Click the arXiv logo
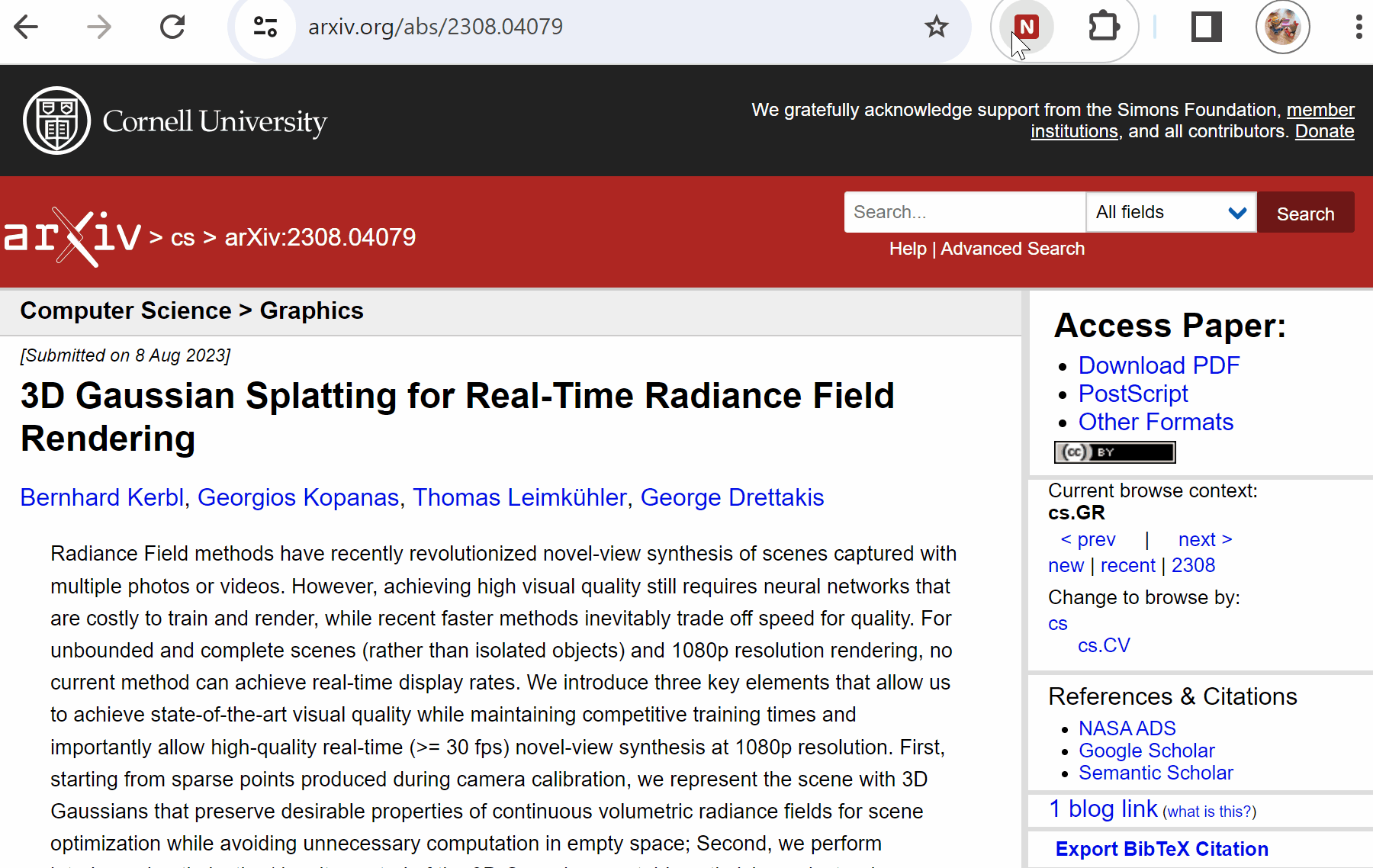 tap(73, 236)
